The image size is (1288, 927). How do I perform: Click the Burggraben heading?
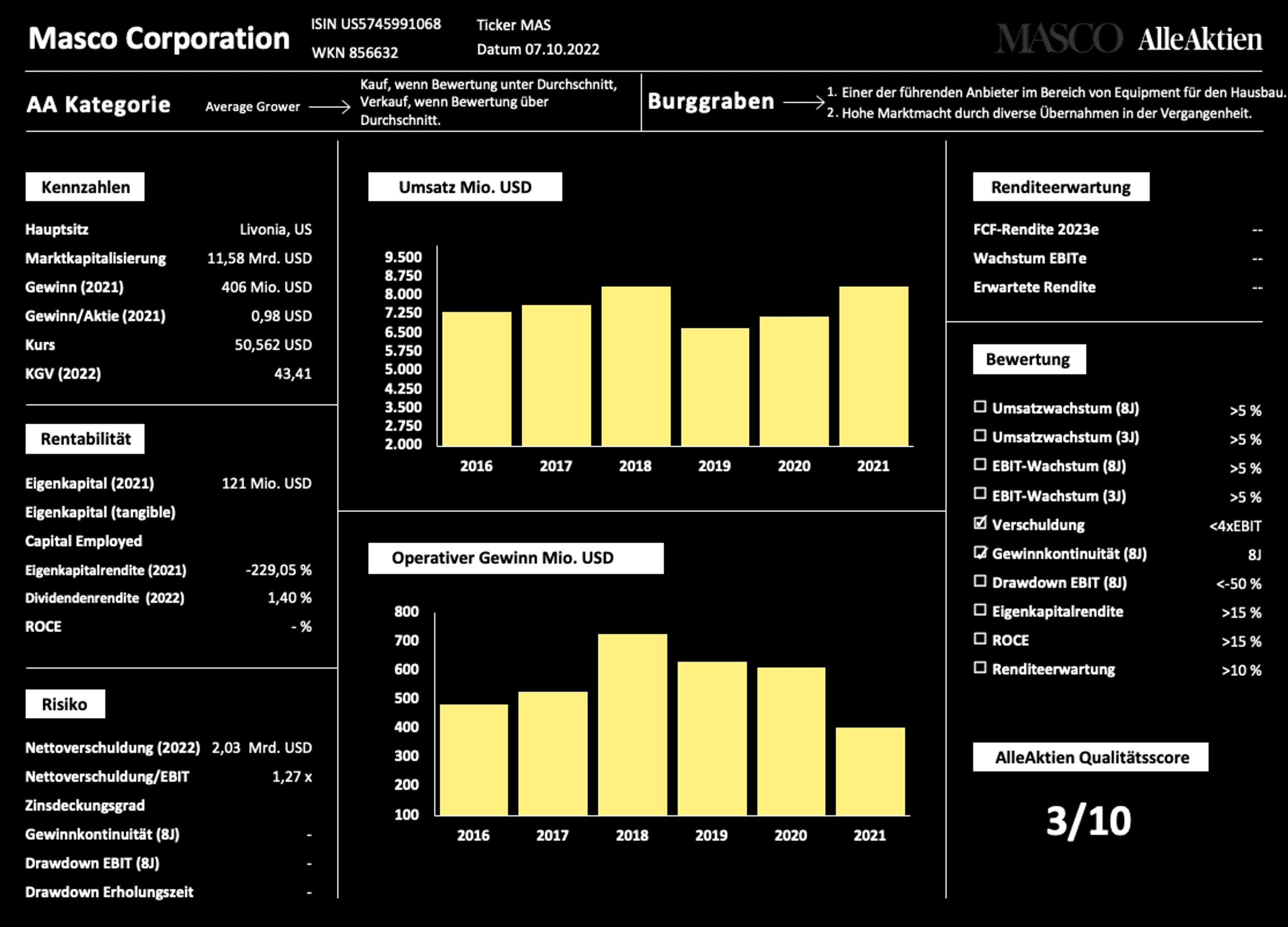(x=711, y=102)
